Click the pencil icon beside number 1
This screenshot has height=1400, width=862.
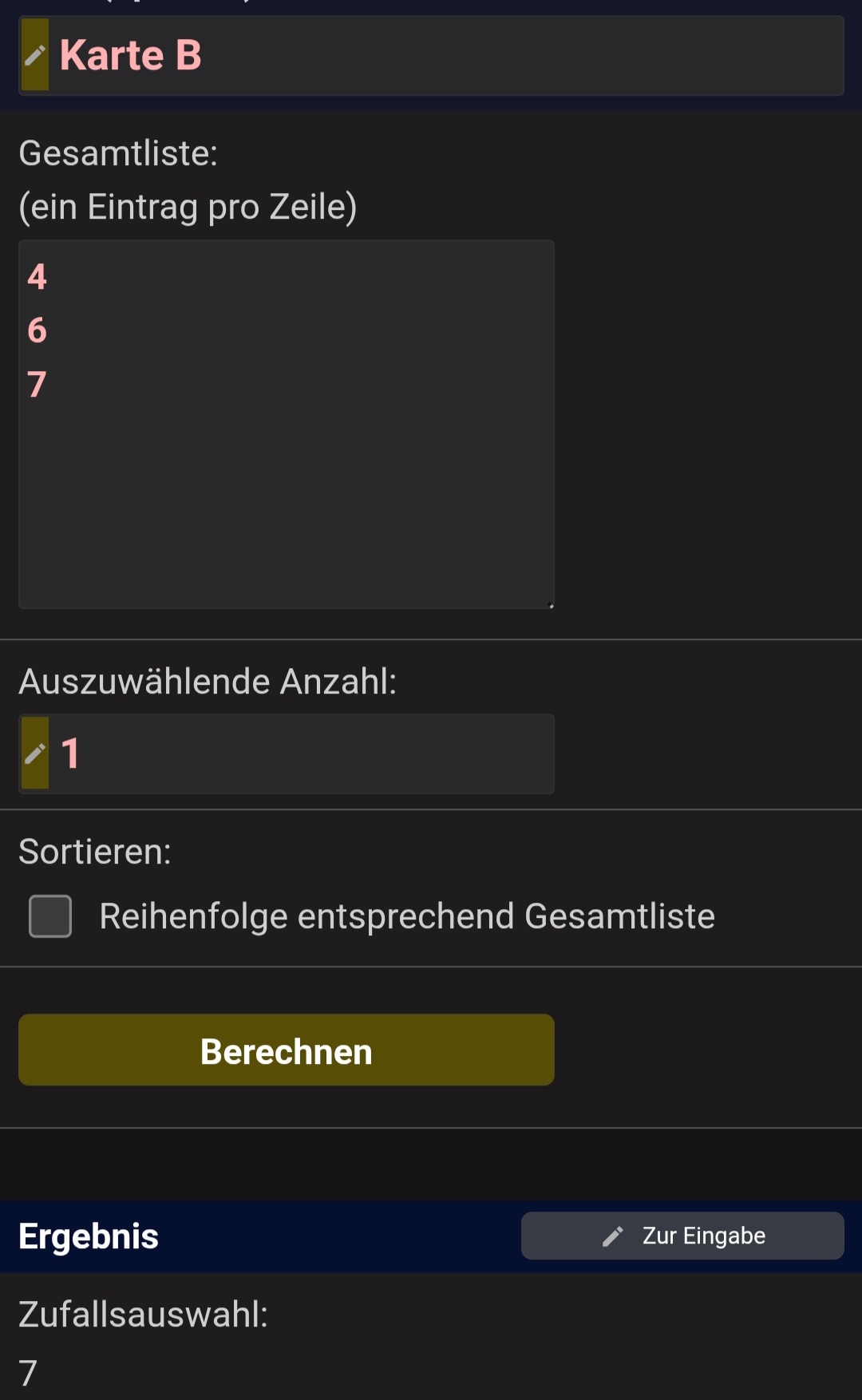tap(35, 753)
